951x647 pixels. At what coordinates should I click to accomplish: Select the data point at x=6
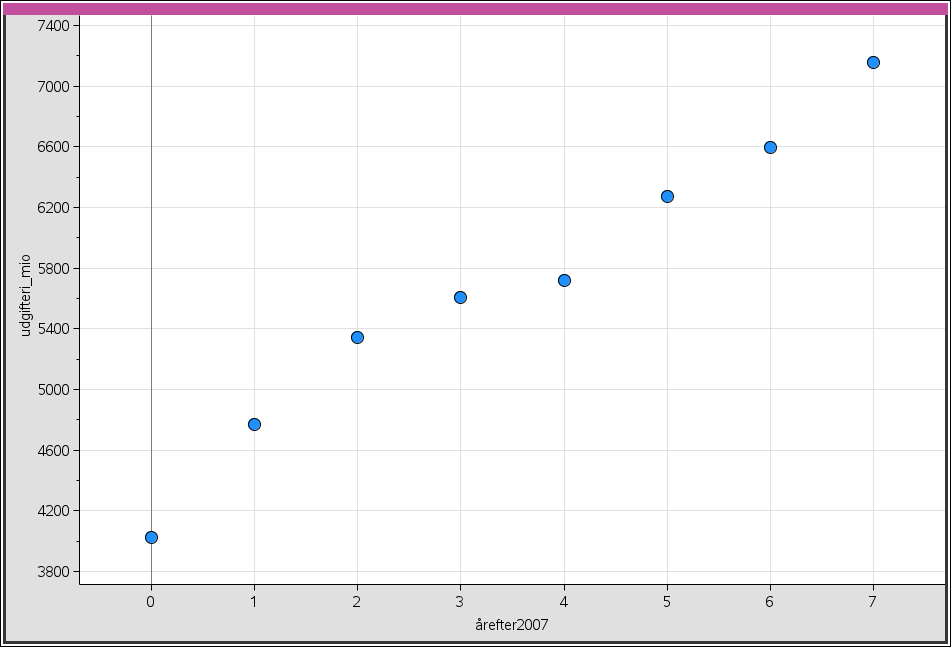770,147
